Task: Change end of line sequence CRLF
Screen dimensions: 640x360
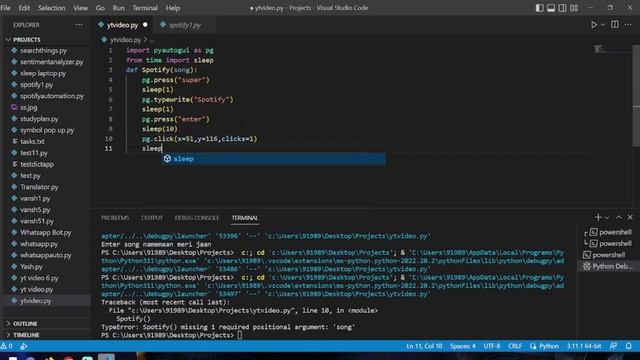Action: click(x=515, y=346)
